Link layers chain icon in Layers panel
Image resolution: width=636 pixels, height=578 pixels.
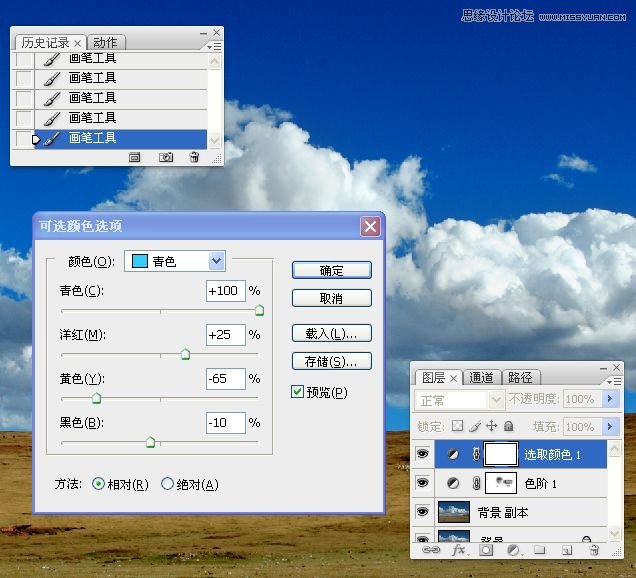pyautogui.click(x=431, y=550)
